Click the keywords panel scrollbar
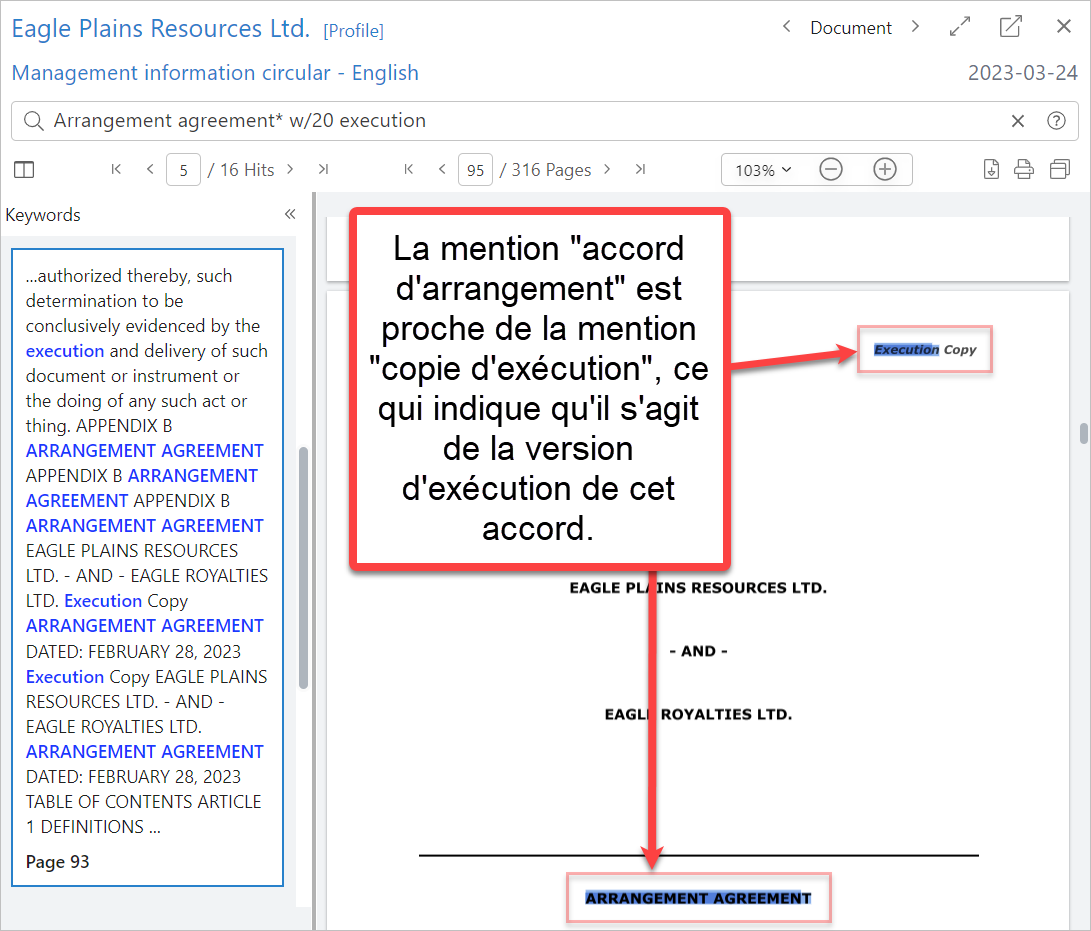Screen dimensions: 1091x931 pos(303,567)
